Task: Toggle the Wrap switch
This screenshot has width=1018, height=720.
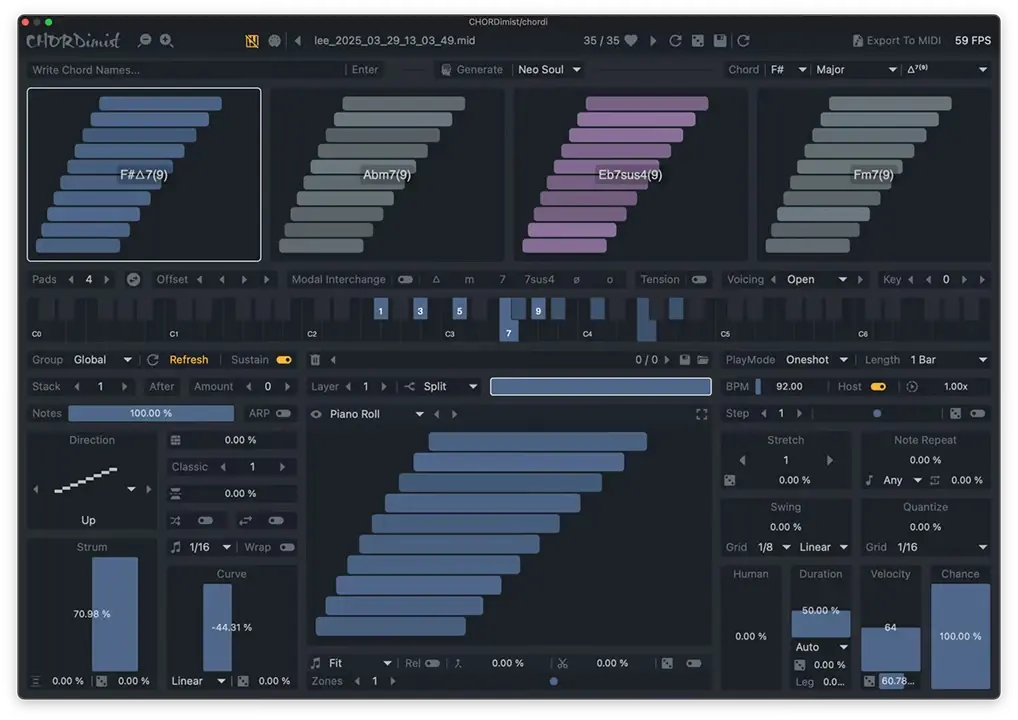Action: pos(287,547)
